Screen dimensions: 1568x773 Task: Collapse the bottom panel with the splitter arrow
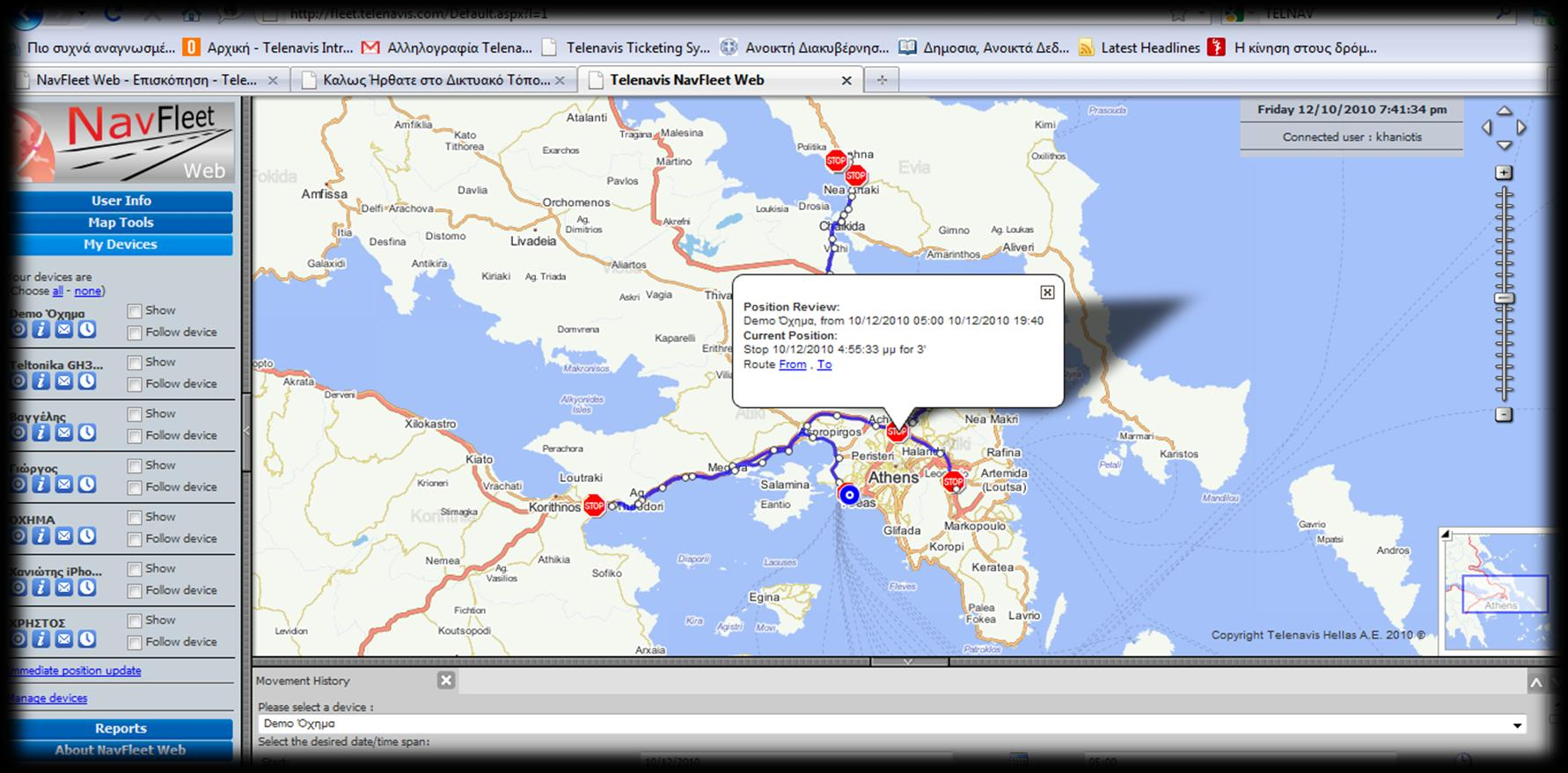tap(908, 661)
